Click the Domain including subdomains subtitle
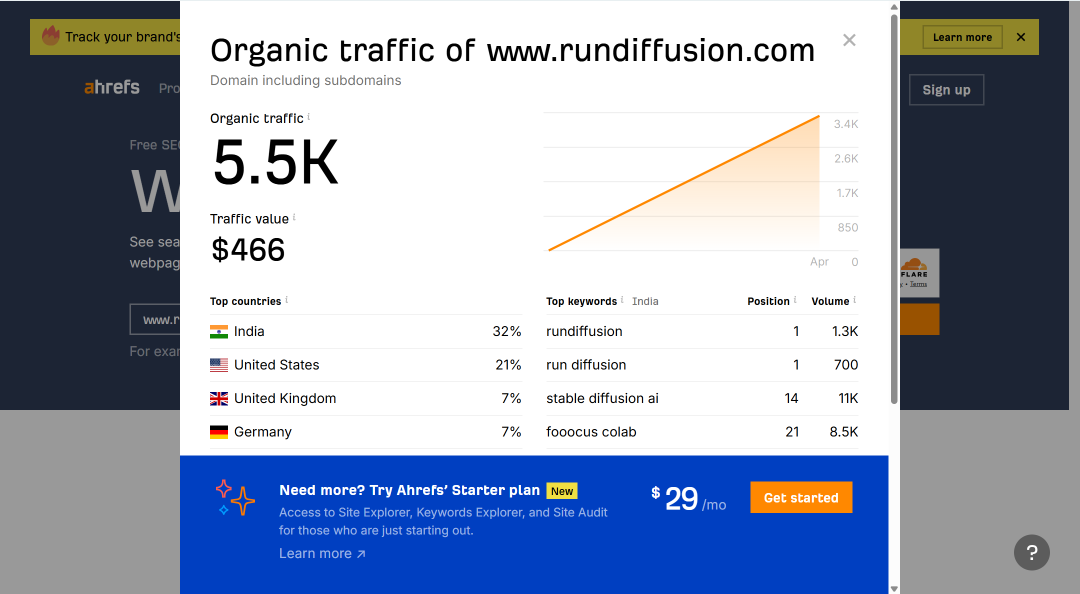This screenshot has height=594, width=1080. click(x=306, y=81)
